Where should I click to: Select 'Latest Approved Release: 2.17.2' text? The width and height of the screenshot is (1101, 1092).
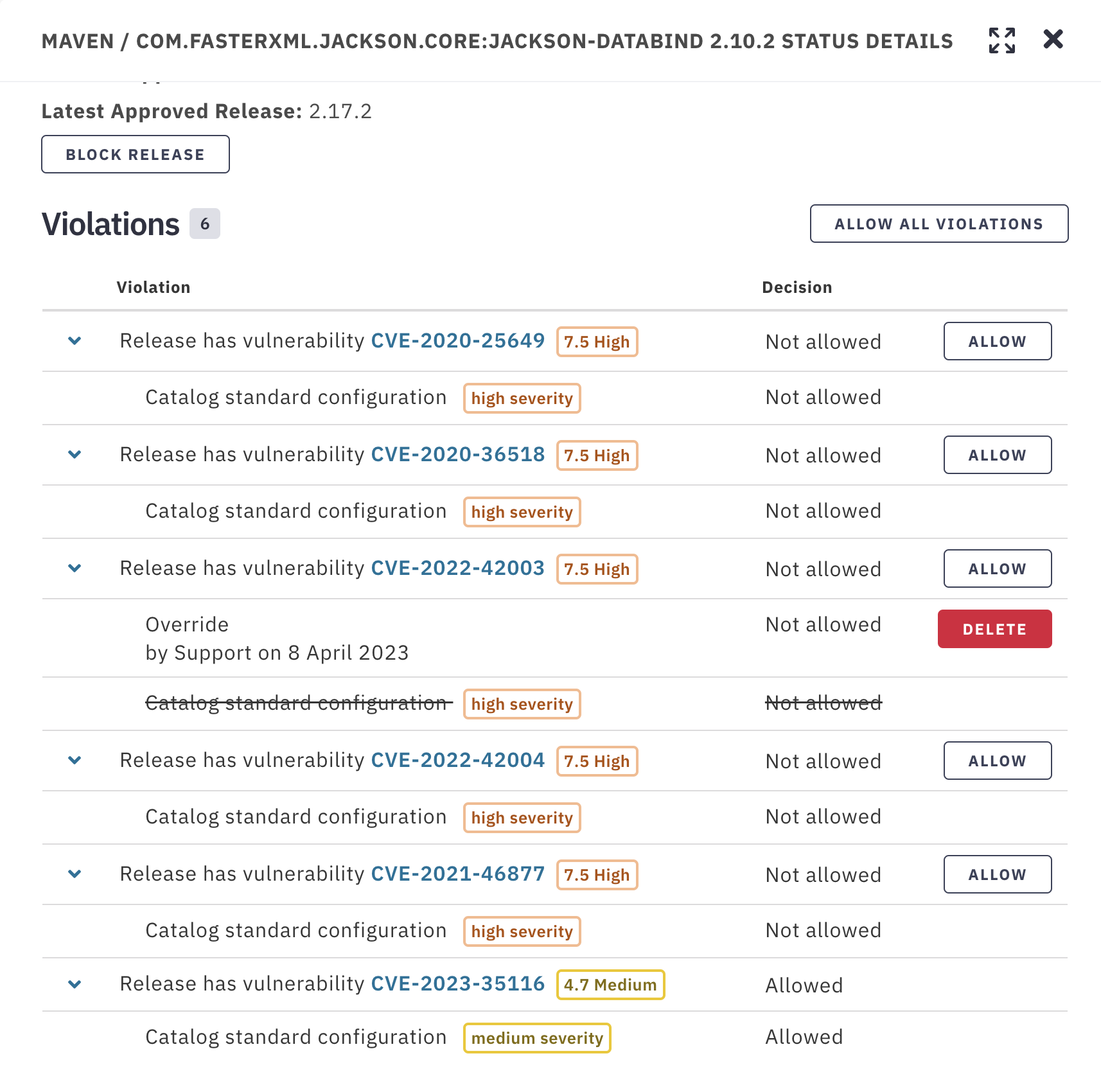pyautogui.click(x=206, y=111)
